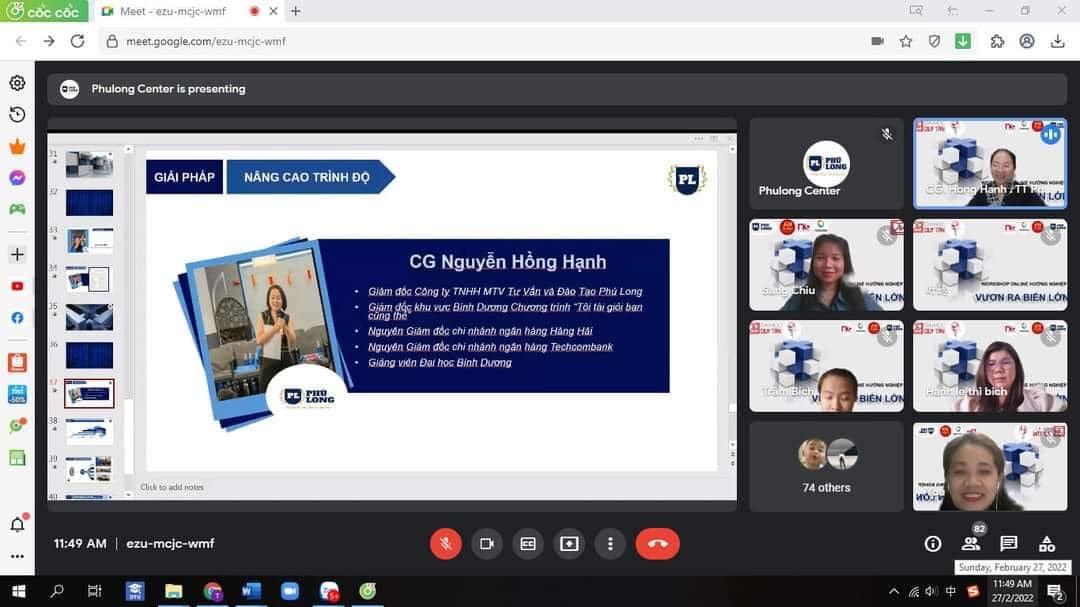Open the browser downloads icon

tap(1057, 41)
